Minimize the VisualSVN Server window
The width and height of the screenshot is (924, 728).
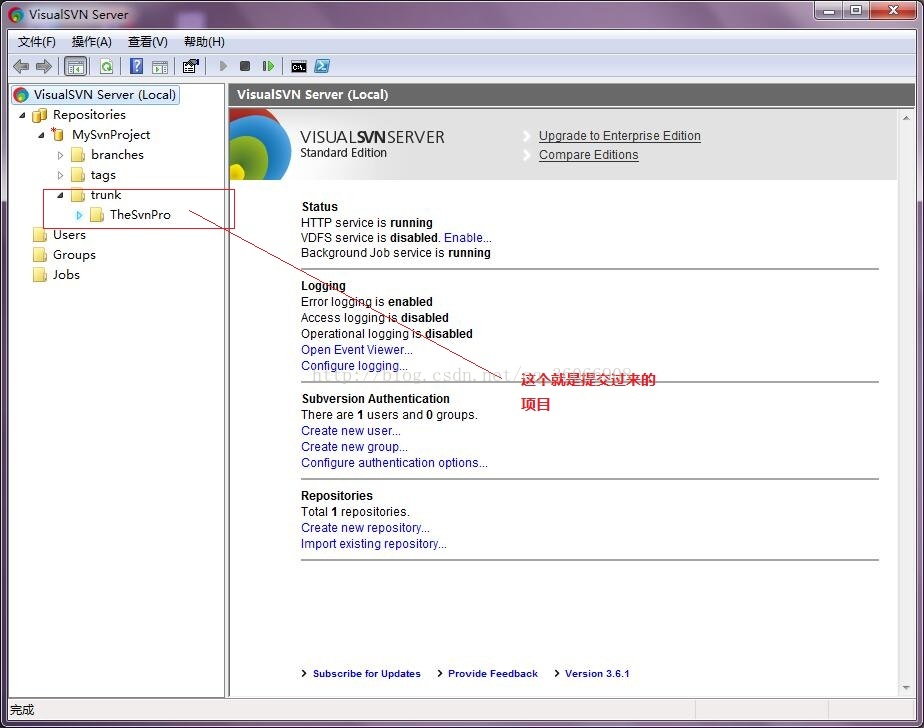click(x=829, y=11)
